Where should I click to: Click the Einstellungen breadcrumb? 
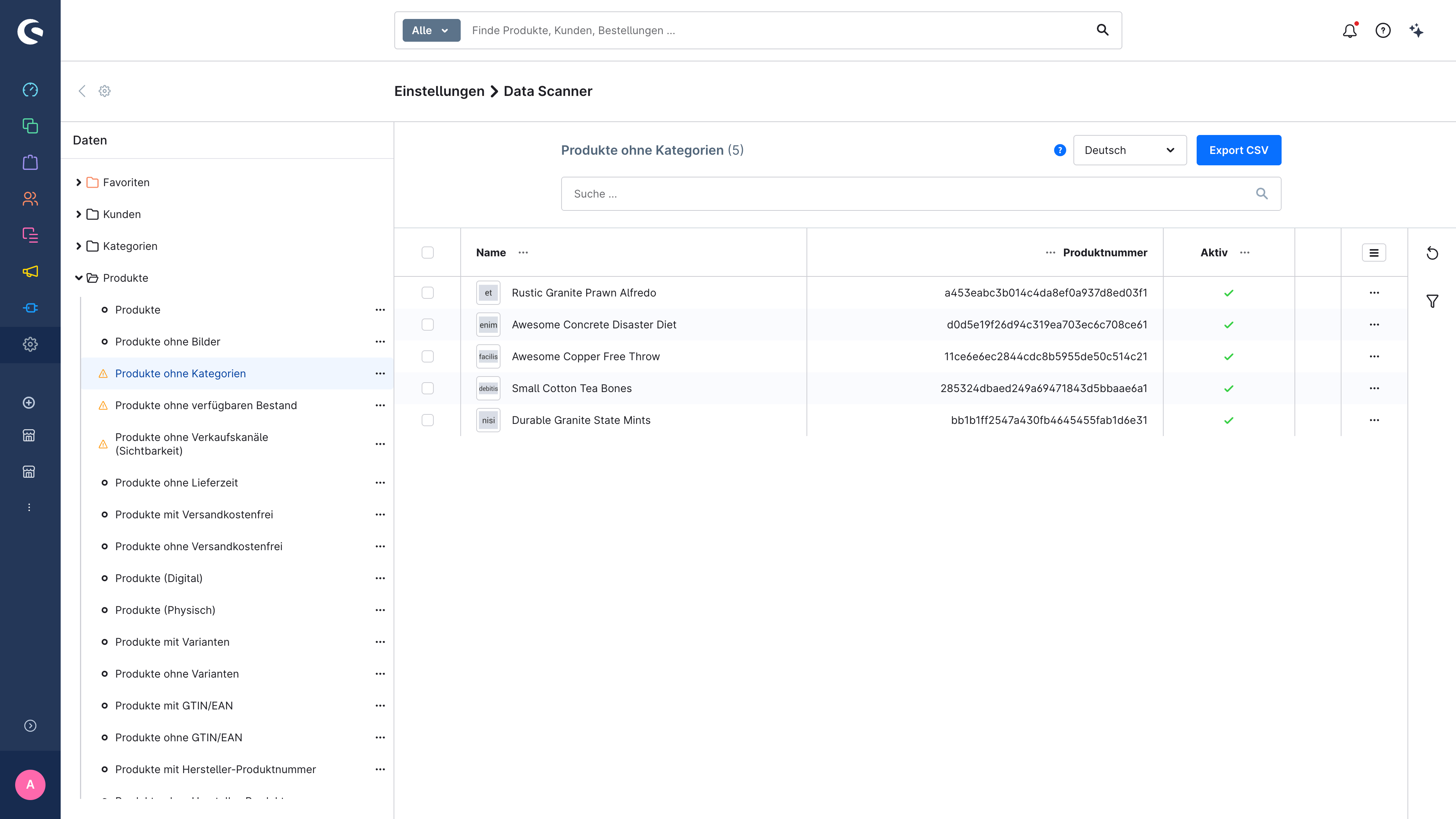tap(439, 91)
